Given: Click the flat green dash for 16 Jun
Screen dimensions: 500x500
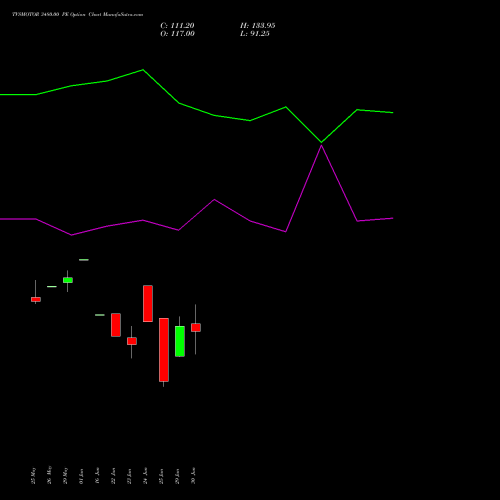Looking at the screenshot, I should (100, 315).
